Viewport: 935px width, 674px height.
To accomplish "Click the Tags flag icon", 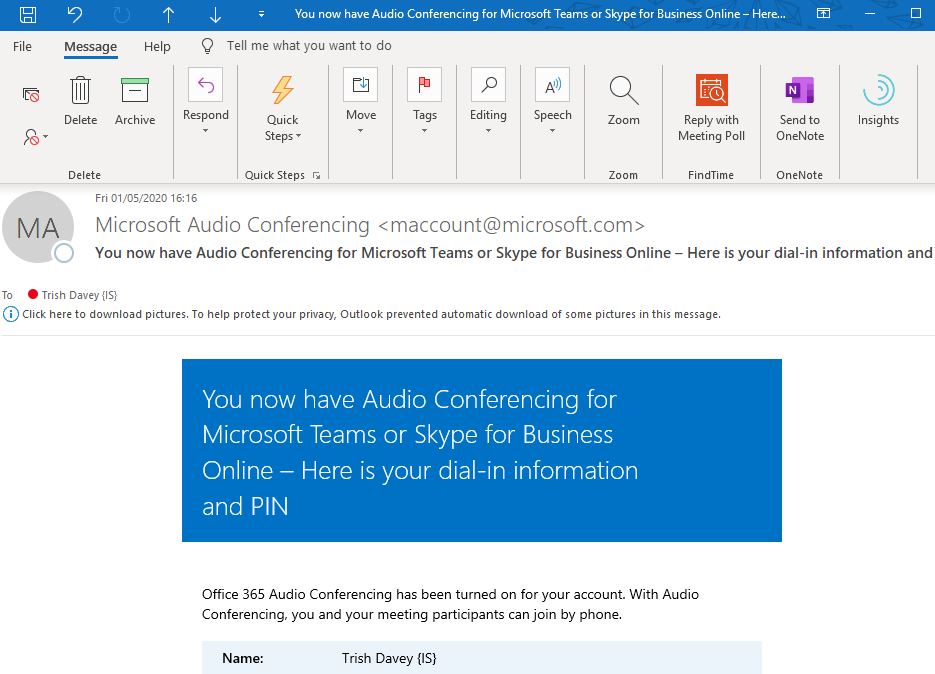I will [425, 85].
